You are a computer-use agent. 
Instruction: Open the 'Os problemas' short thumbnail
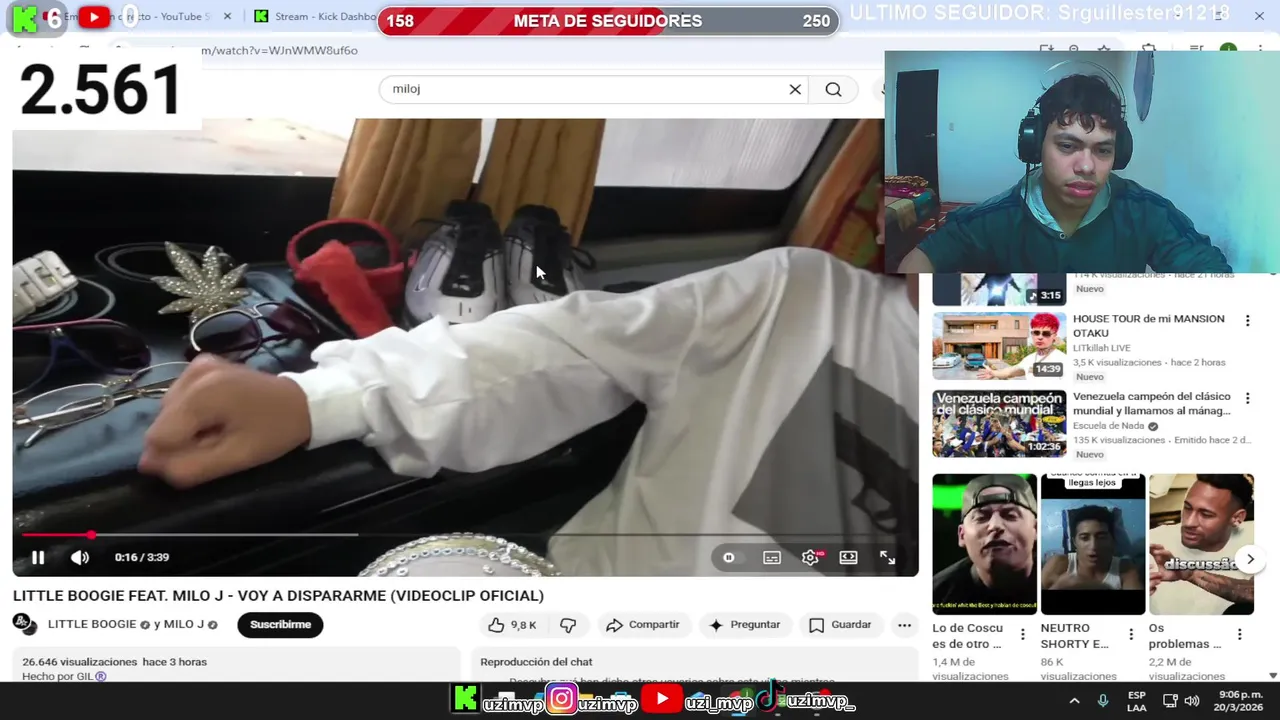click(x=1201, y=544)
